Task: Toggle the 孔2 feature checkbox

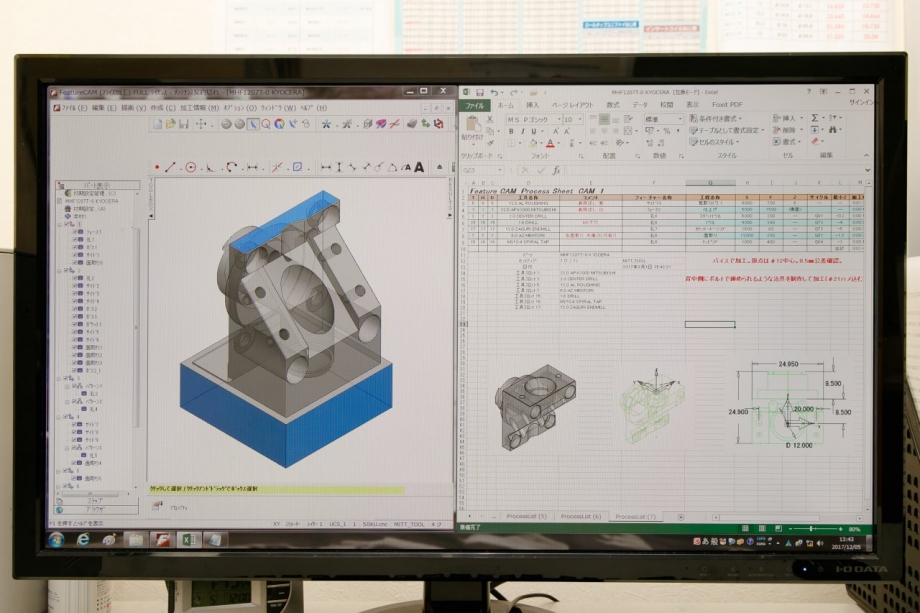Action: 75,278
